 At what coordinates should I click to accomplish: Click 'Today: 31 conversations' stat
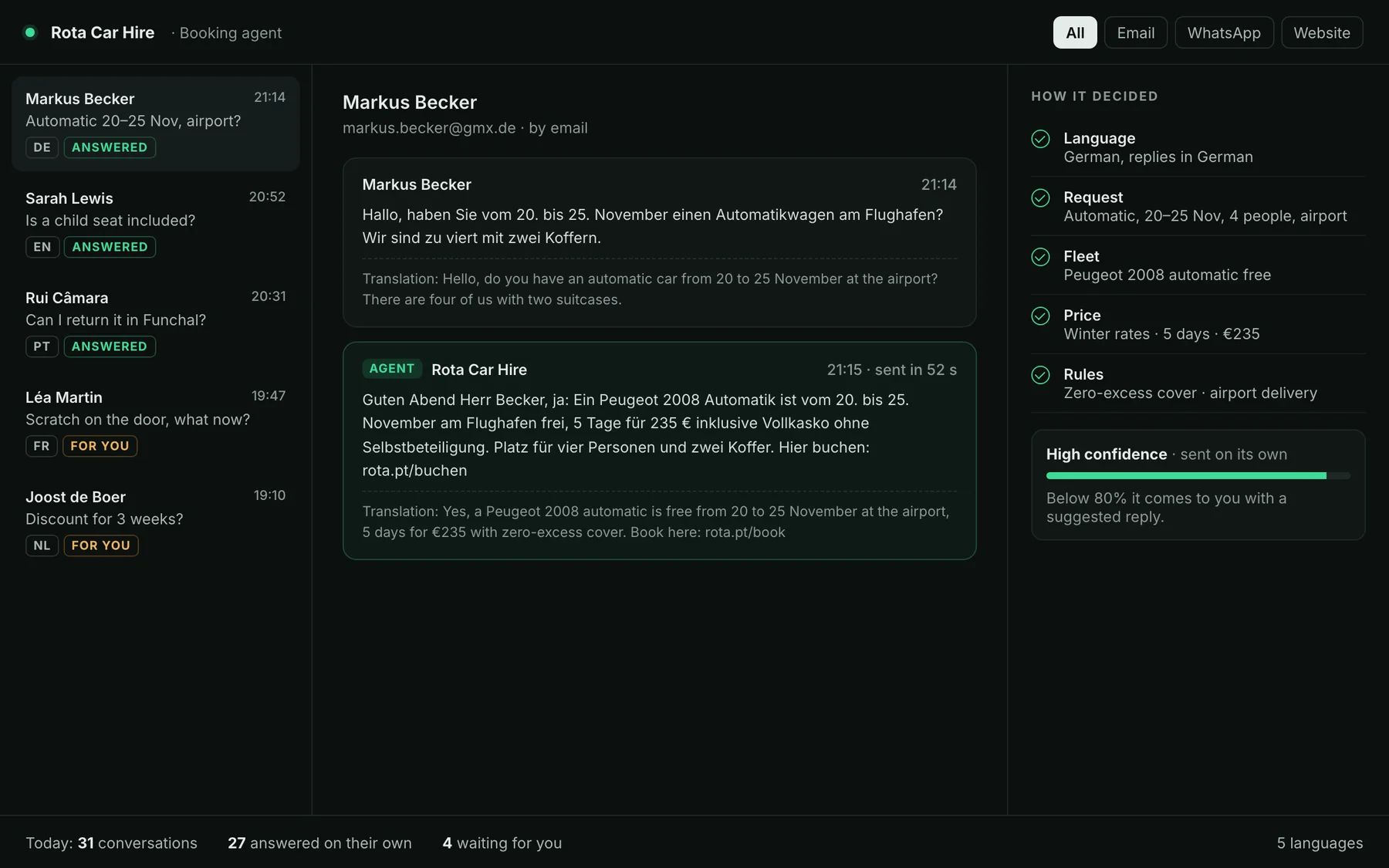click(111, 843)
